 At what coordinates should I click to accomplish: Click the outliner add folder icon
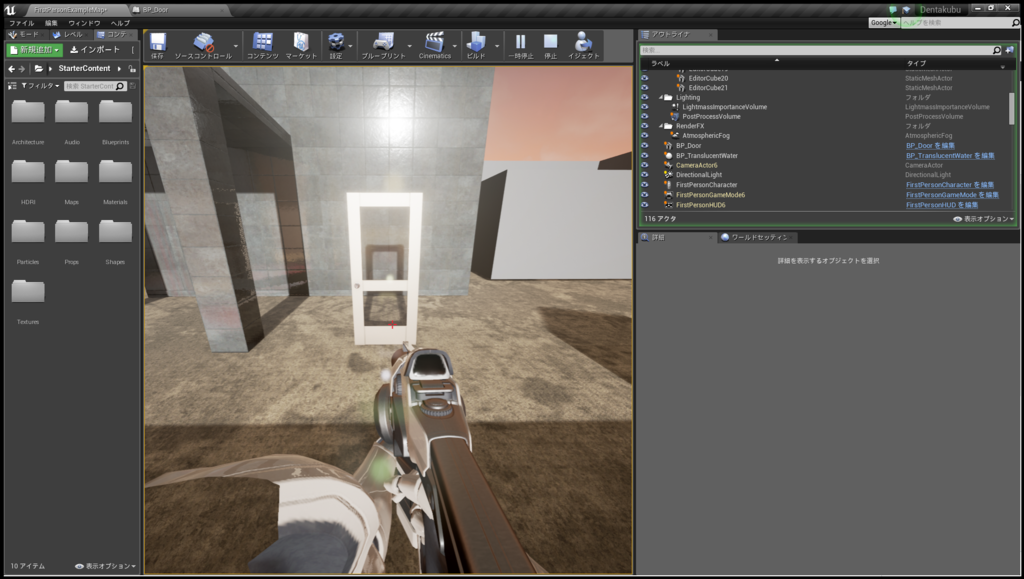click(x=1009, y=50)
